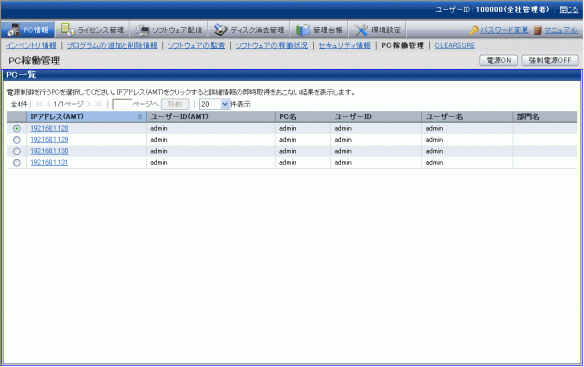Click the 移動 page jump button

click(x=175, y=104)
